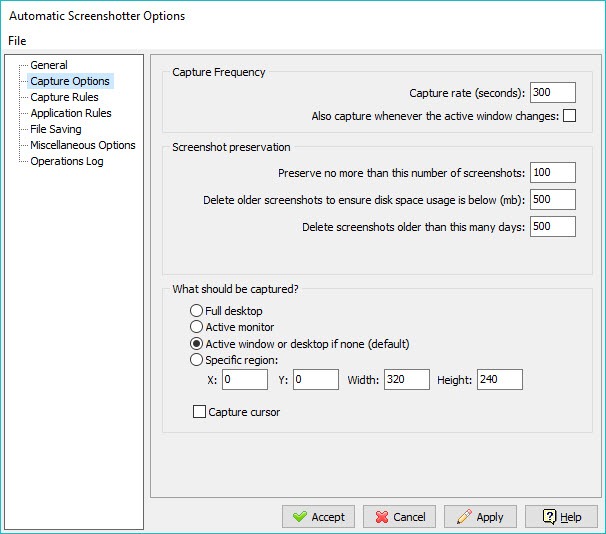
Task: Focus the preserve number of screenshots field
Action: (x=553, y=172)
